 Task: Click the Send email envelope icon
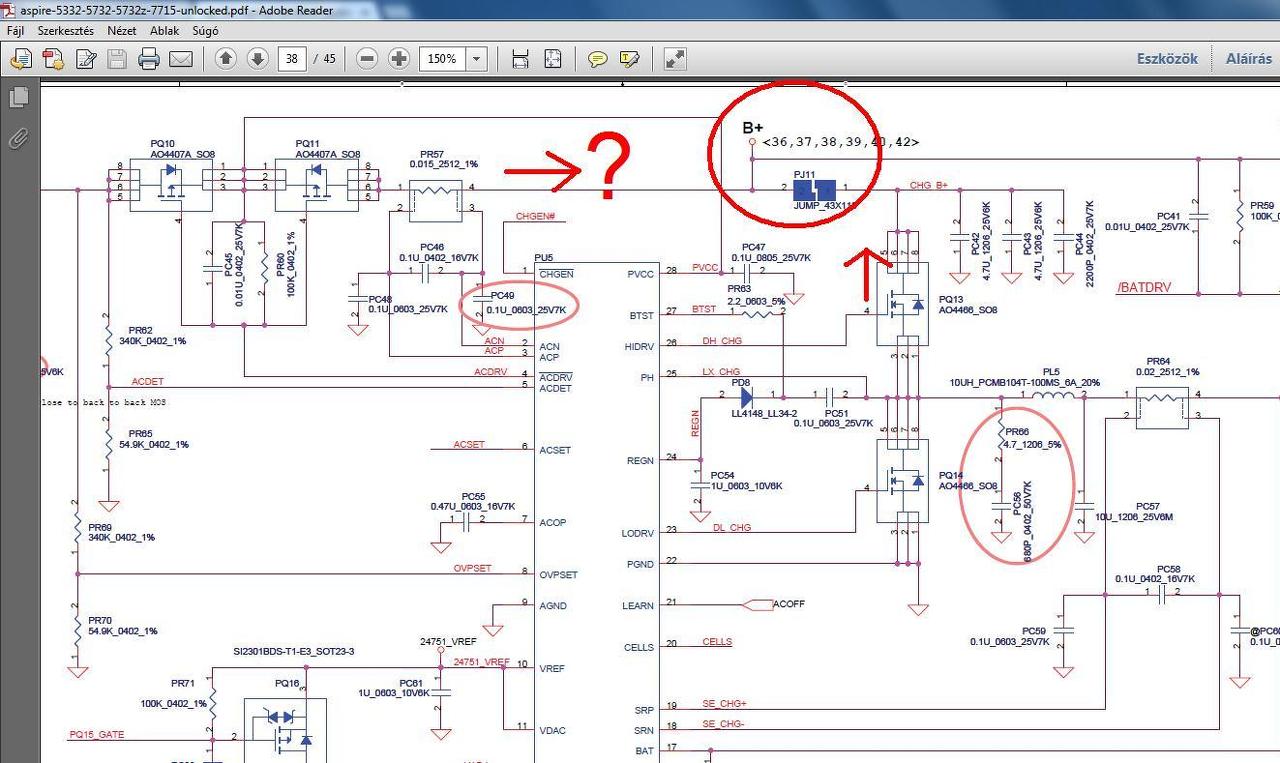click(181, 59)
